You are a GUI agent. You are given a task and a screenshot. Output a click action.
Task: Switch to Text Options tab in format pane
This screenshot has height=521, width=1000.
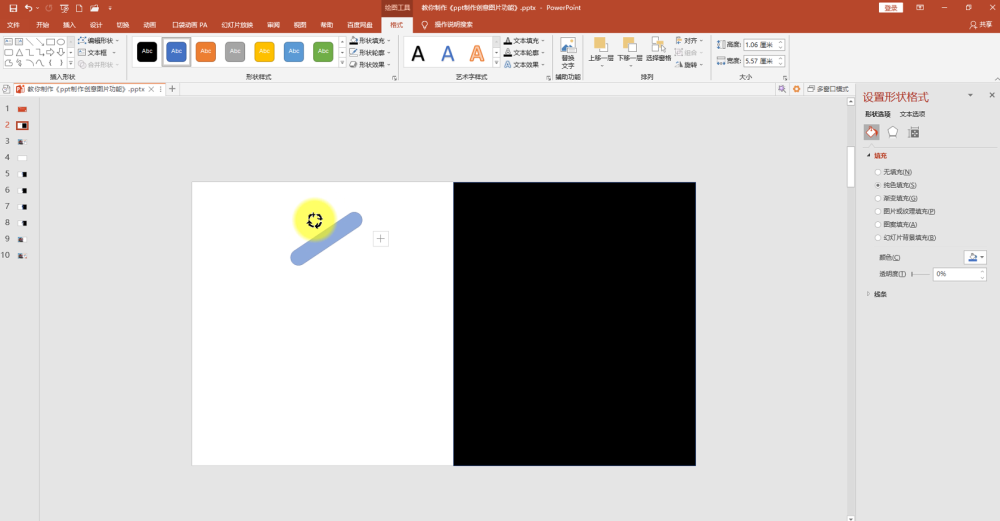tap(912, 114)
